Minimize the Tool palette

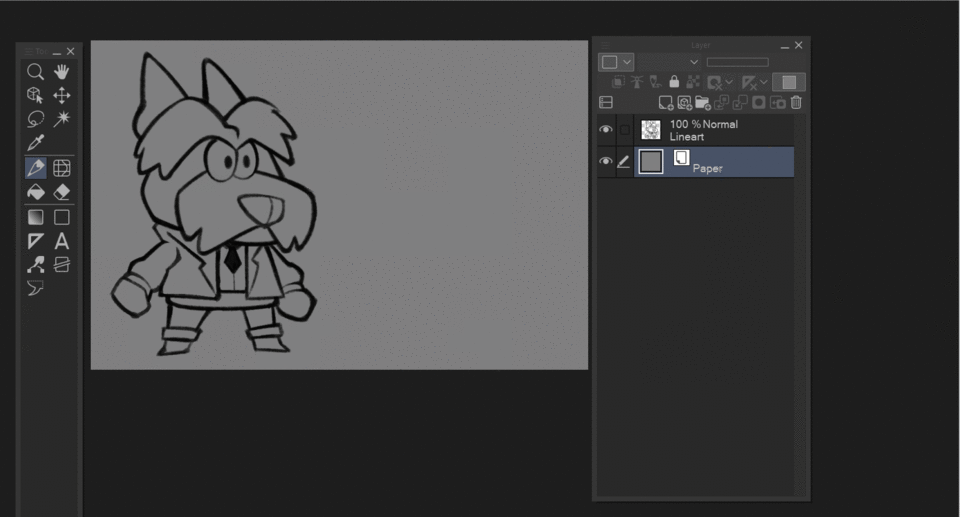57,52
